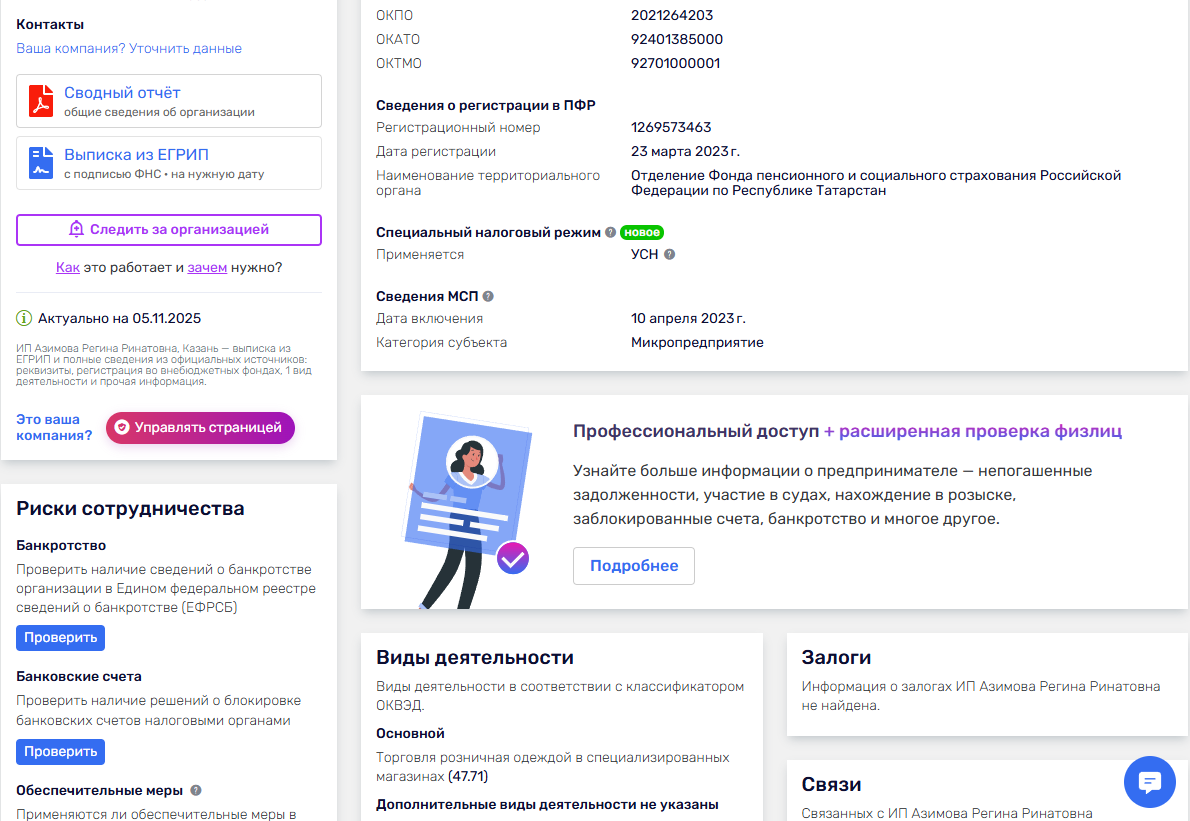Click help icon beside Специальный налоговый режим
The height and width of the screenshot is (821, 1190).
pyautogui.click(x=610, y=232)
